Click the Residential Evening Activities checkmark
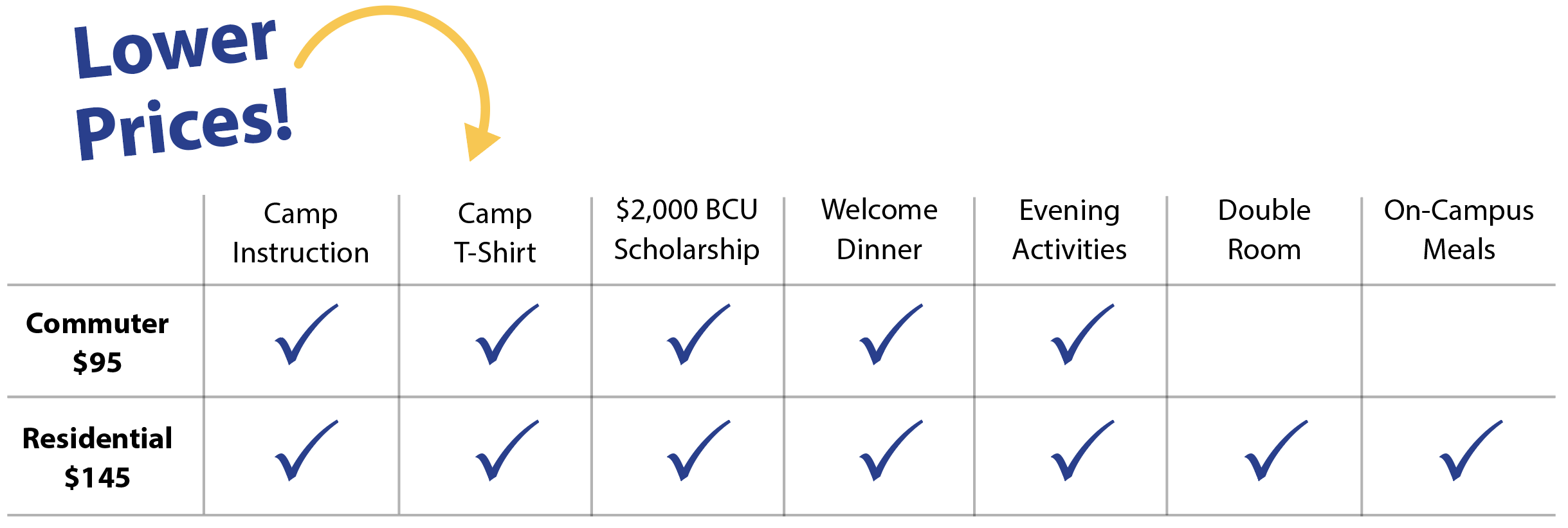 [x=1082, y=450]
